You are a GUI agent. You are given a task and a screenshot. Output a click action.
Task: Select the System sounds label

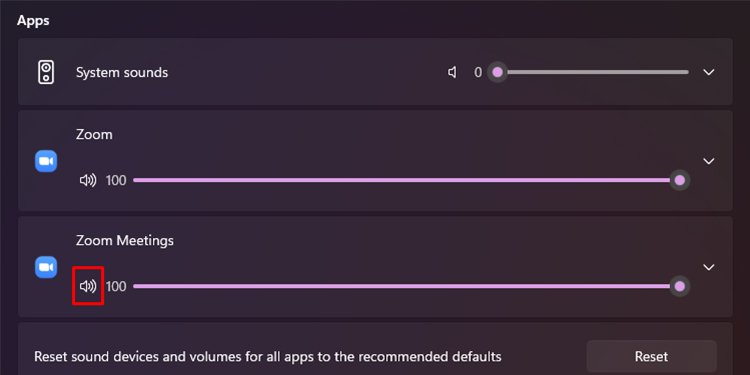122,73
